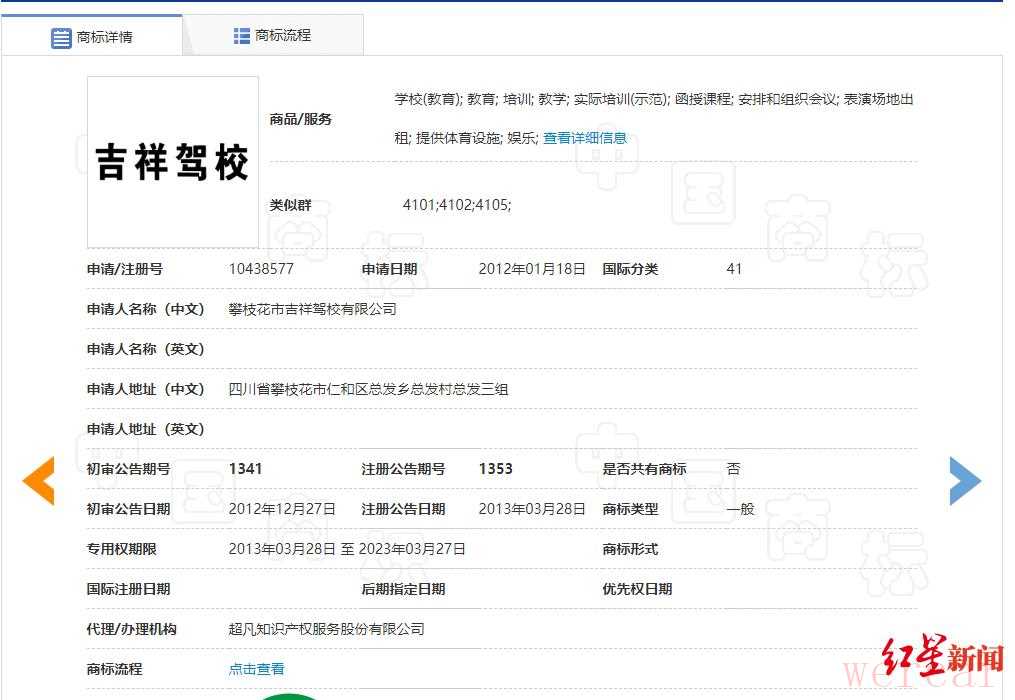The image size is (1015, 700).
Task: Click the 后期指定日期 label
Action: tap(403, 589)
